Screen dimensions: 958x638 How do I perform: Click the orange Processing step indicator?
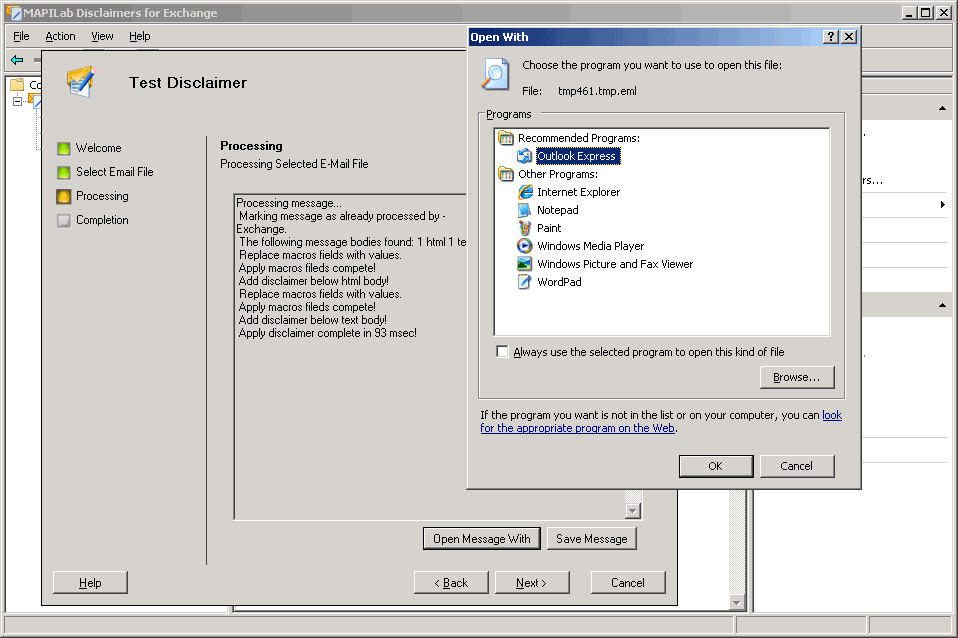pos(64,196)
